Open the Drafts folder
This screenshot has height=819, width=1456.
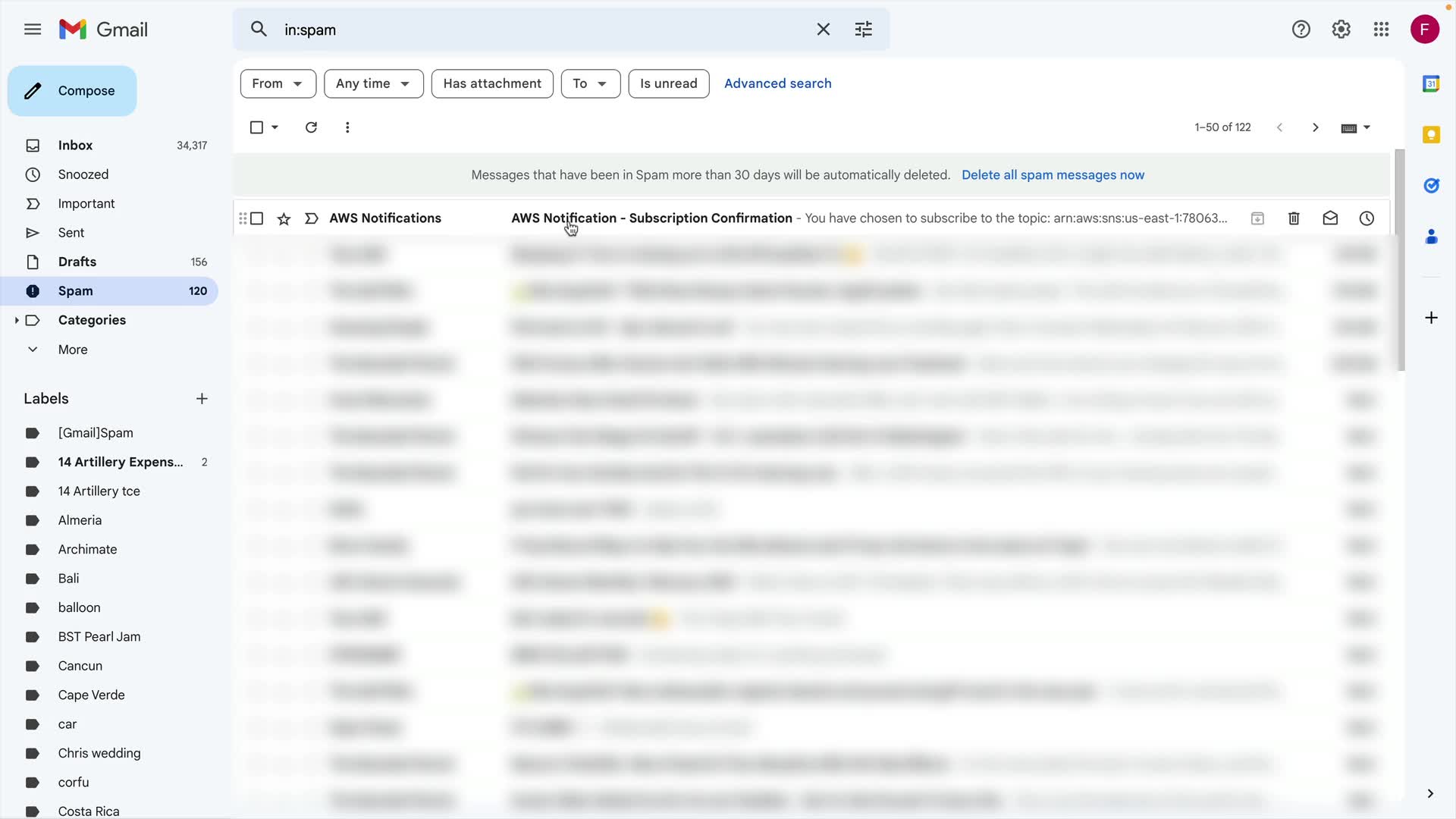pos(77,262)
